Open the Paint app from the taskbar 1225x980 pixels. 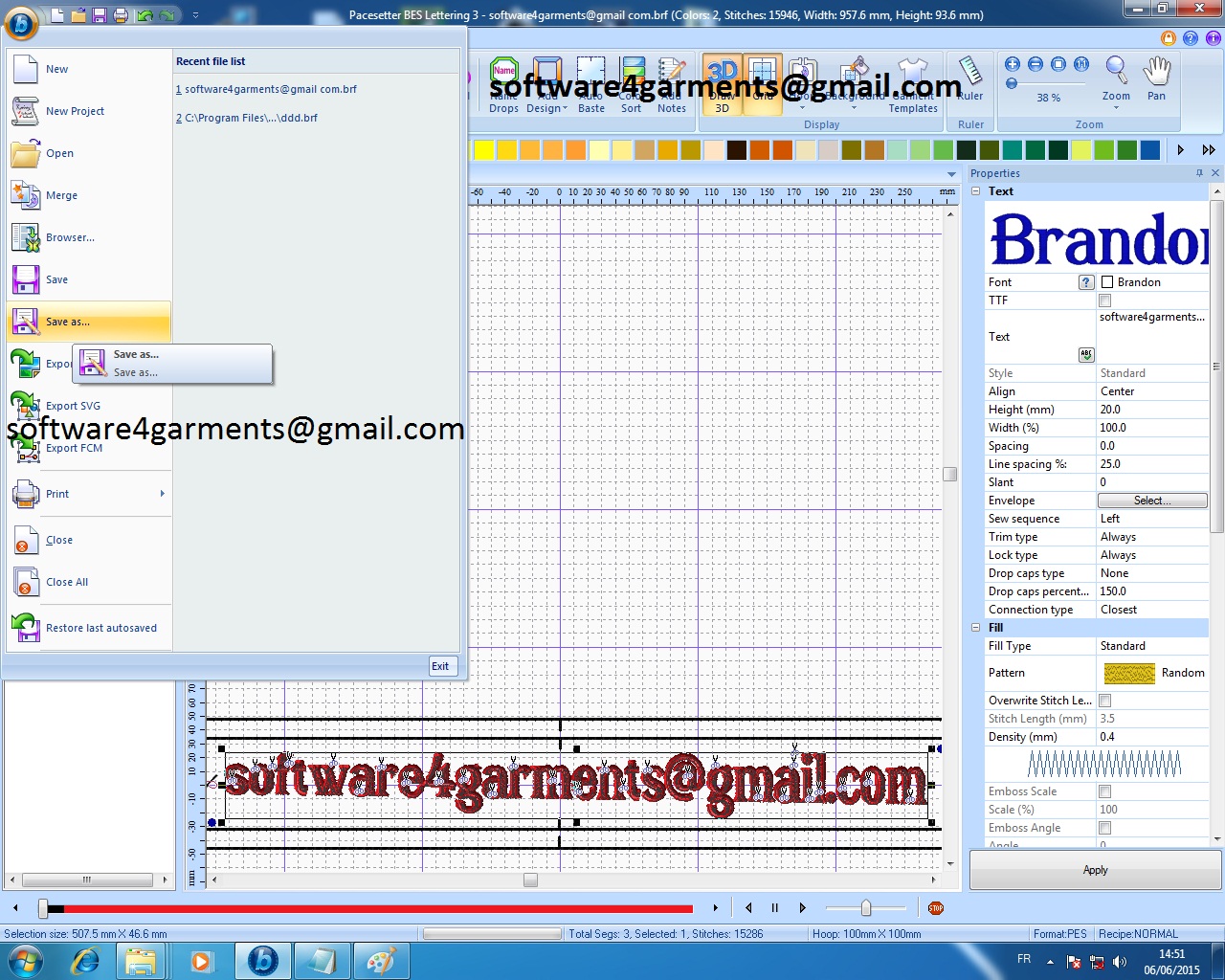(382, 961)
